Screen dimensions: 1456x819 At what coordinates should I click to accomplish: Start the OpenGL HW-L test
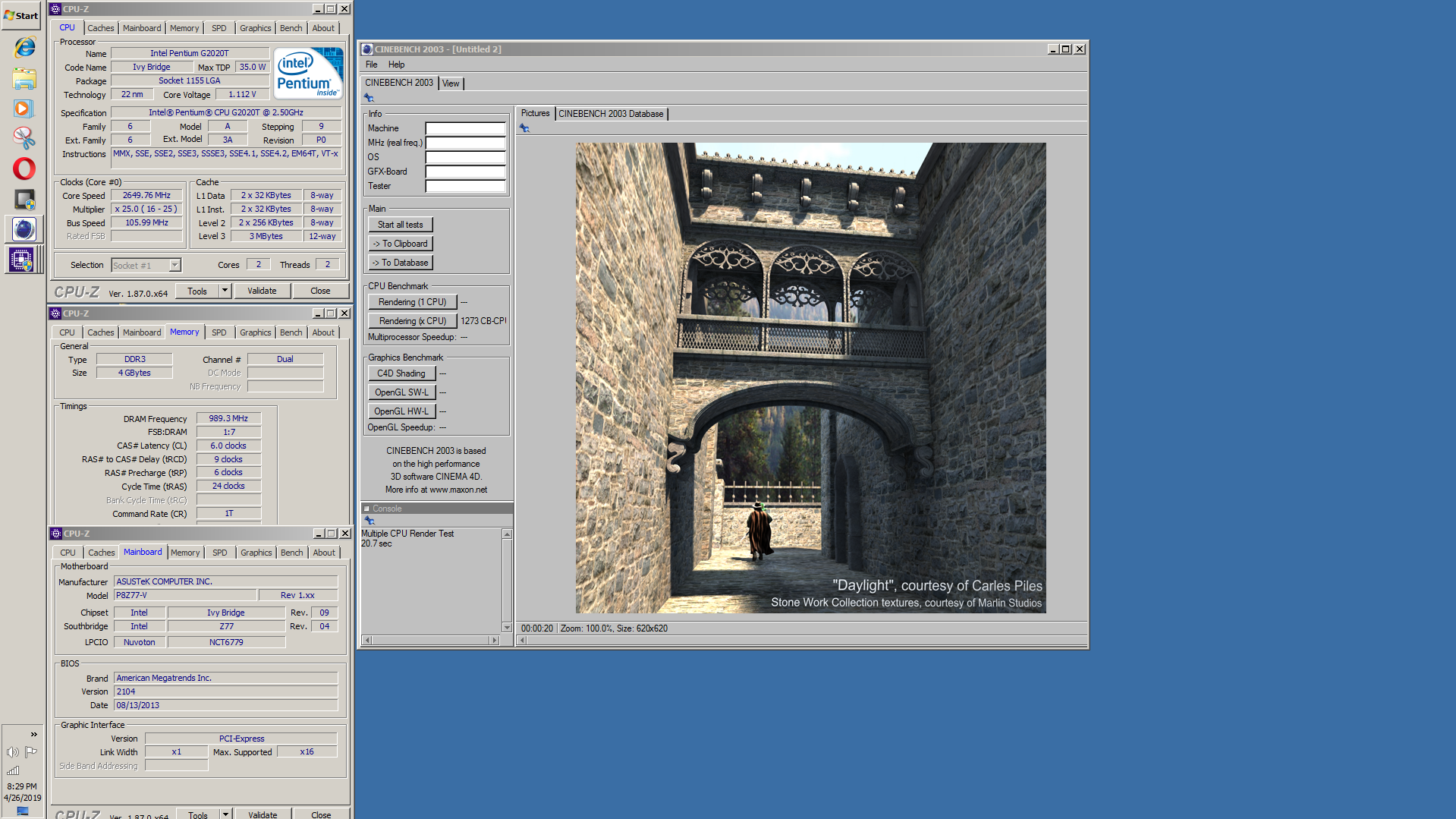click(x=401, y=411)
